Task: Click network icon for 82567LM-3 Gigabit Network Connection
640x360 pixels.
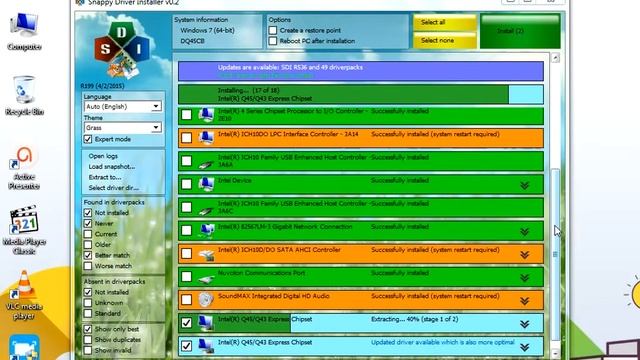Action: tap(206, 231)
